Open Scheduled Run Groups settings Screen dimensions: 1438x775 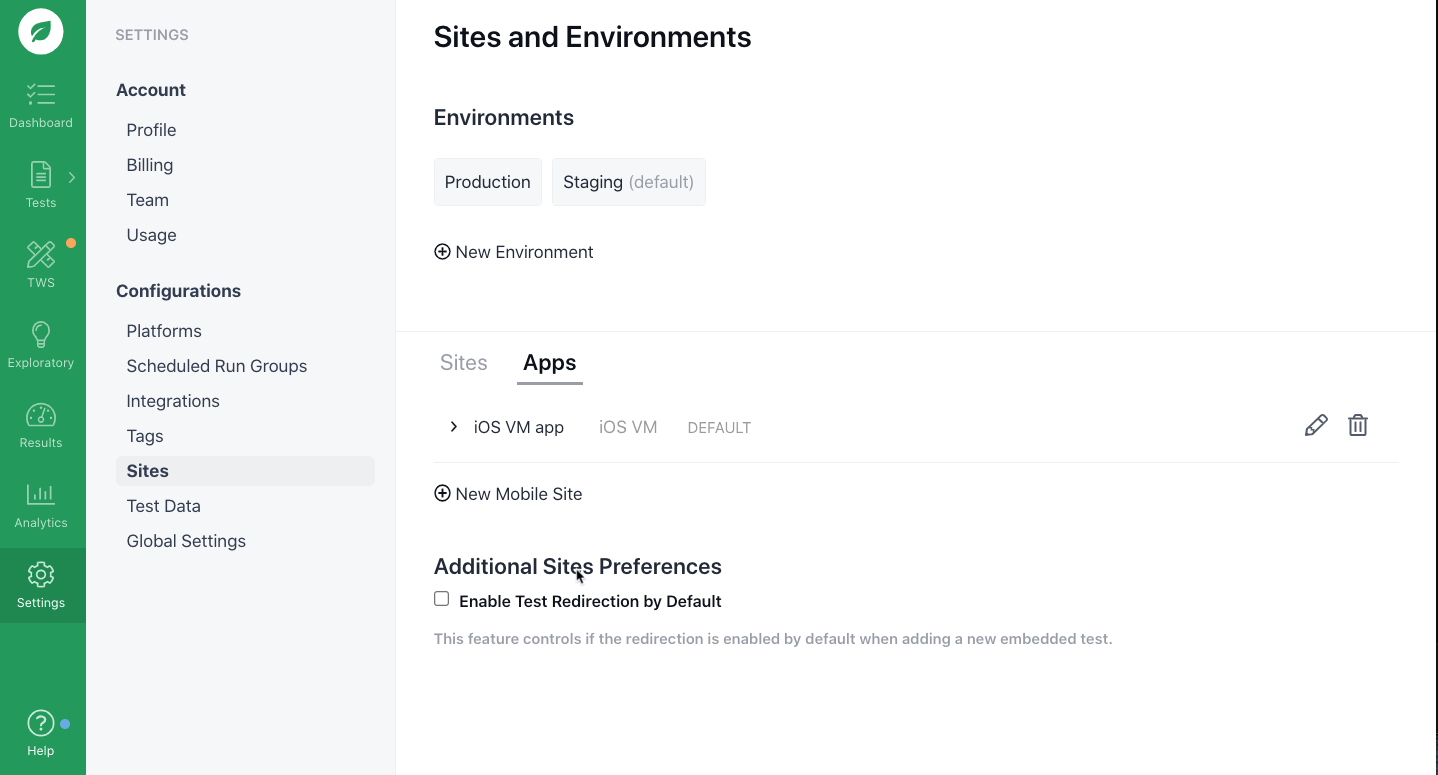click(217, 366)
